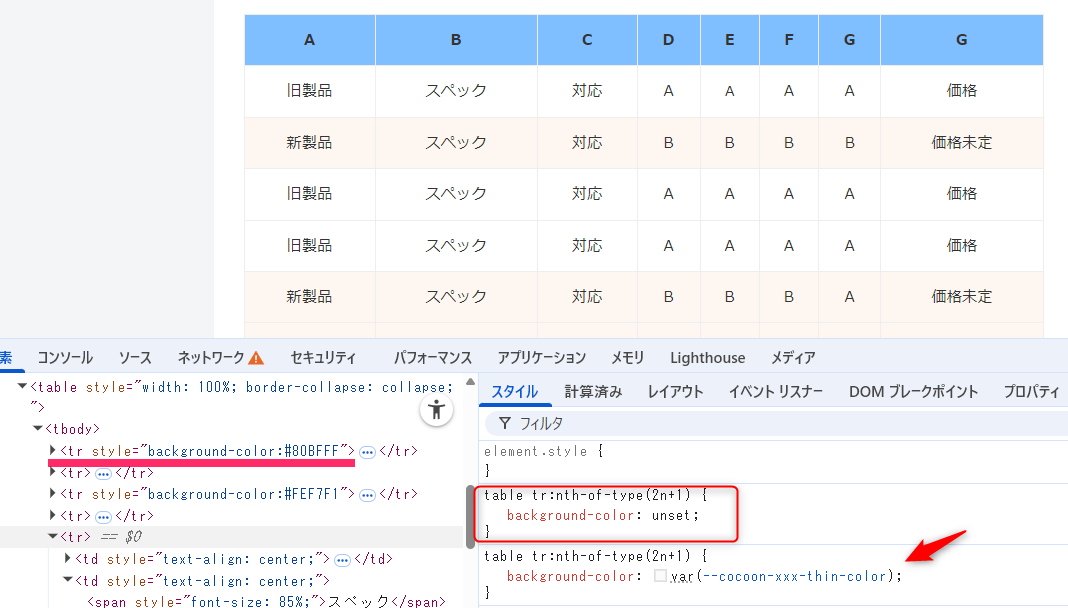
Task: Click the warning triangle on ネットワーク tab
Action: point(256,358)
